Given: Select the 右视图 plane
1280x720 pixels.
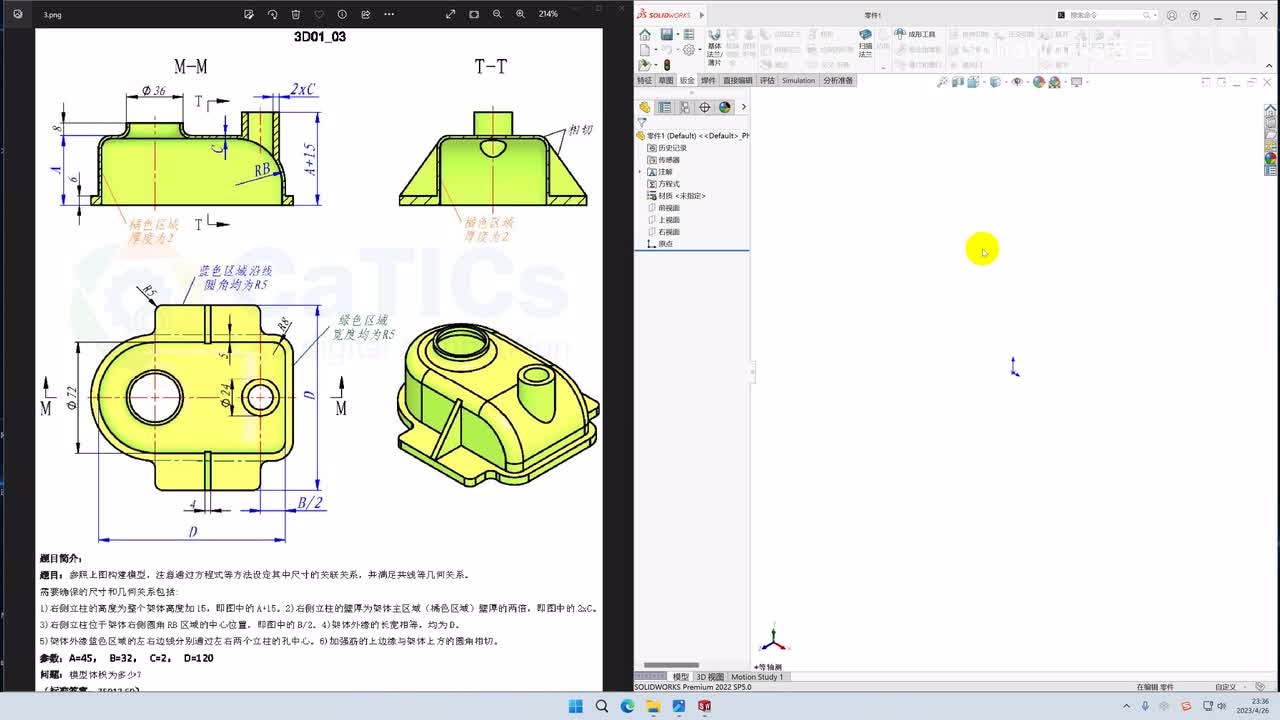Looking at the screenshot, I should click(x=664, y=232).
